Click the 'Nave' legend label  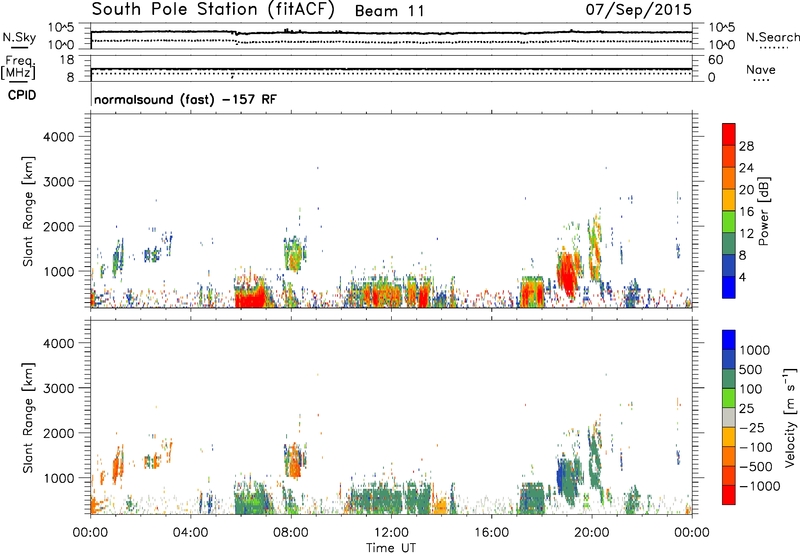click(761, 69)
